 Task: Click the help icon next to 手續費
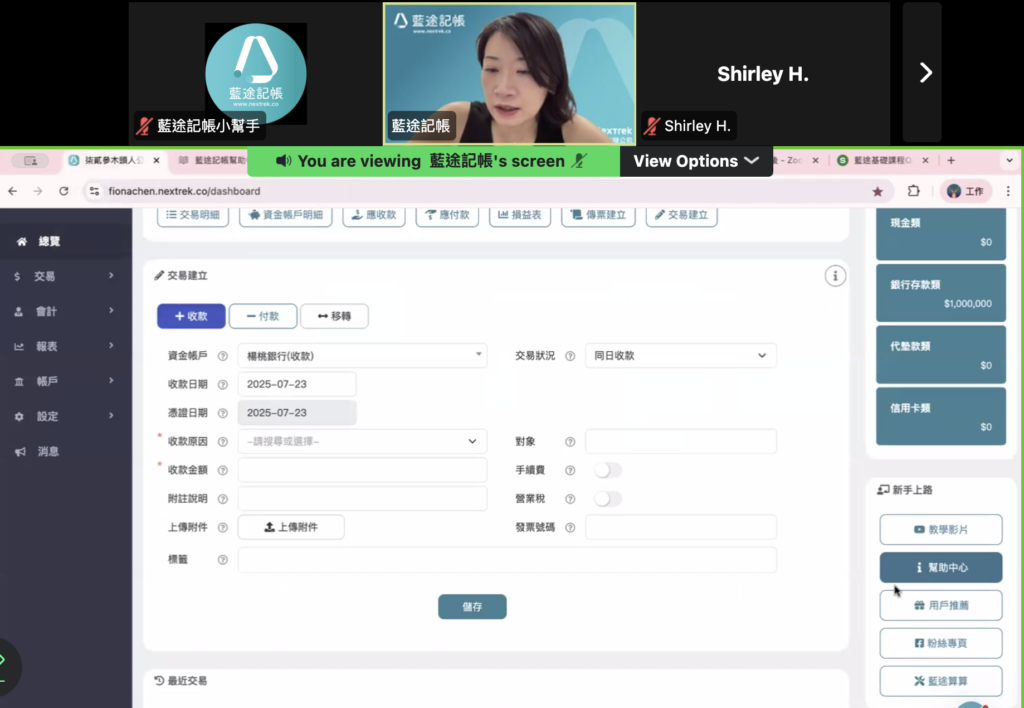coord(570,471)
